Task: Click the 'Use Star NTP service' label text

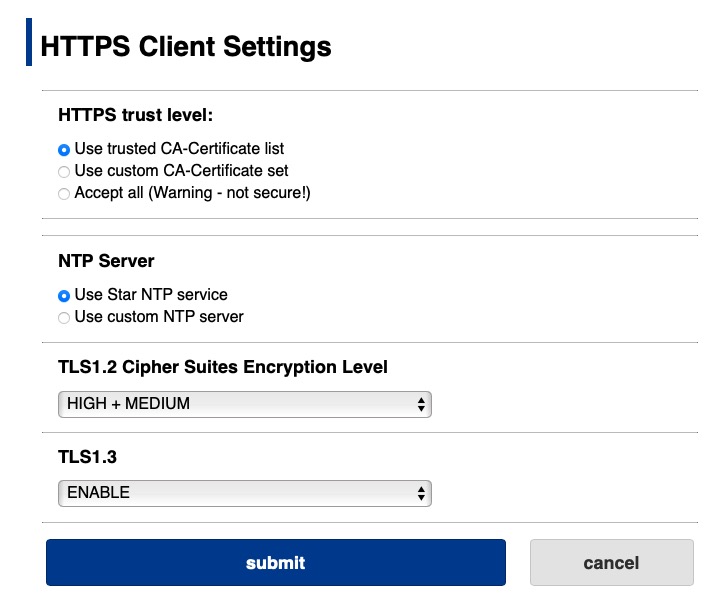Action: pyautogui.click(x=151, y=295)
